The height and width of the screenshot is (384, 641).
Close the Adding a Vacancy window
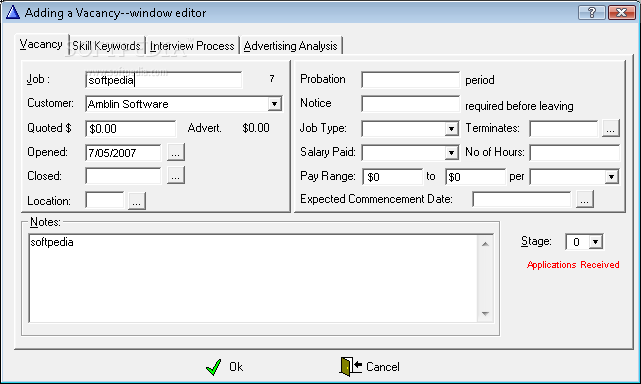pos(621,13)
